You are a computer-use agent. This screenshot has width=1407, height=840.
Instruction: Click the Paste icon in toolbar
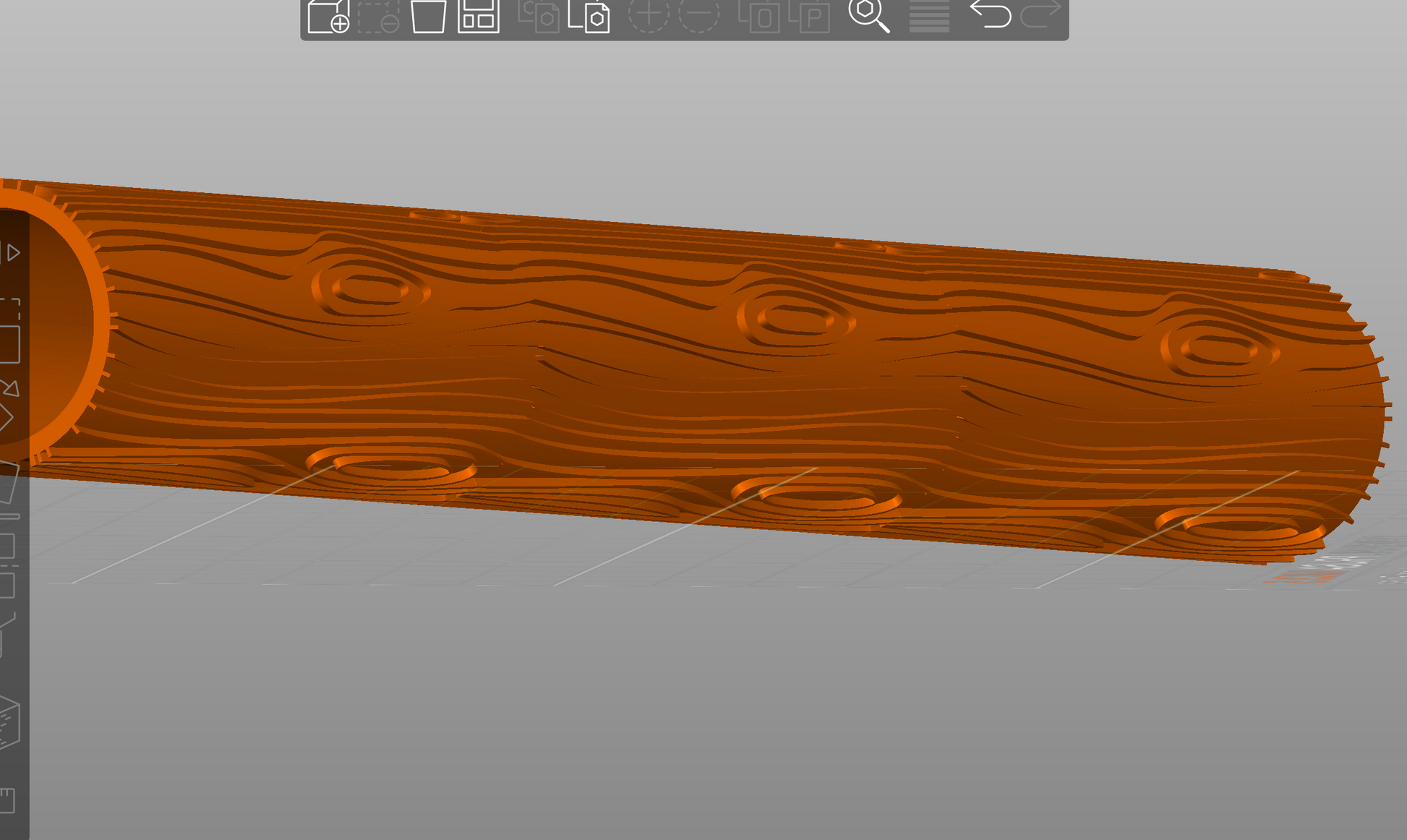[x=589, y=16]
